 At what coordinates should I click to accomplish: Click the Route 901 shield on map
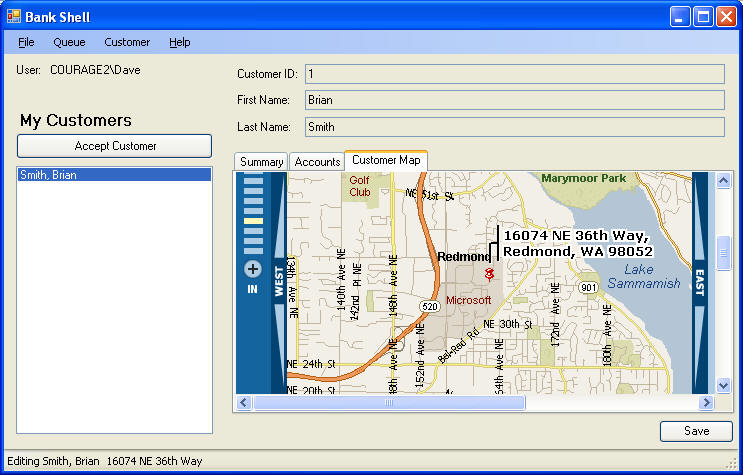point(588,288)
